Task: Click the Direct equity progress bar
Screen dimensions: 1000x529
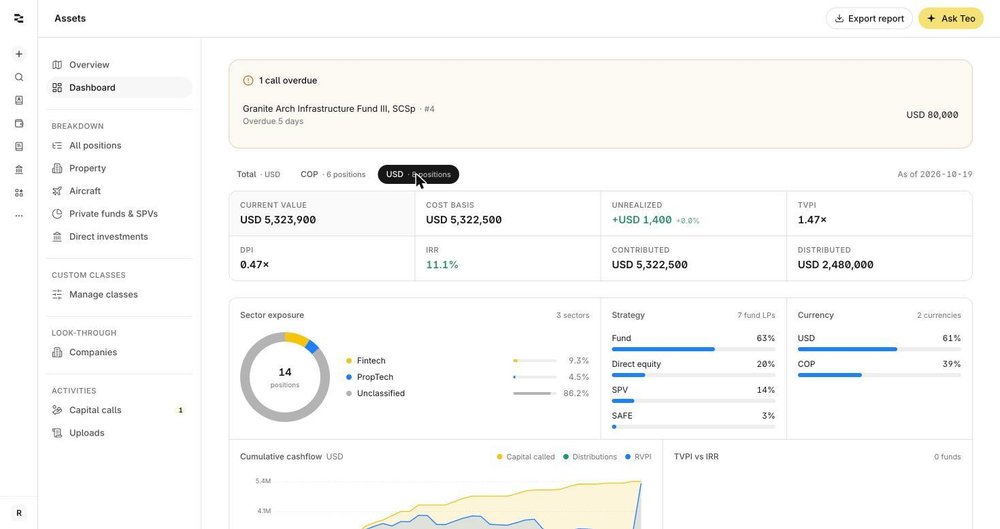Action: pyautogui.click(x=693, y=375)
